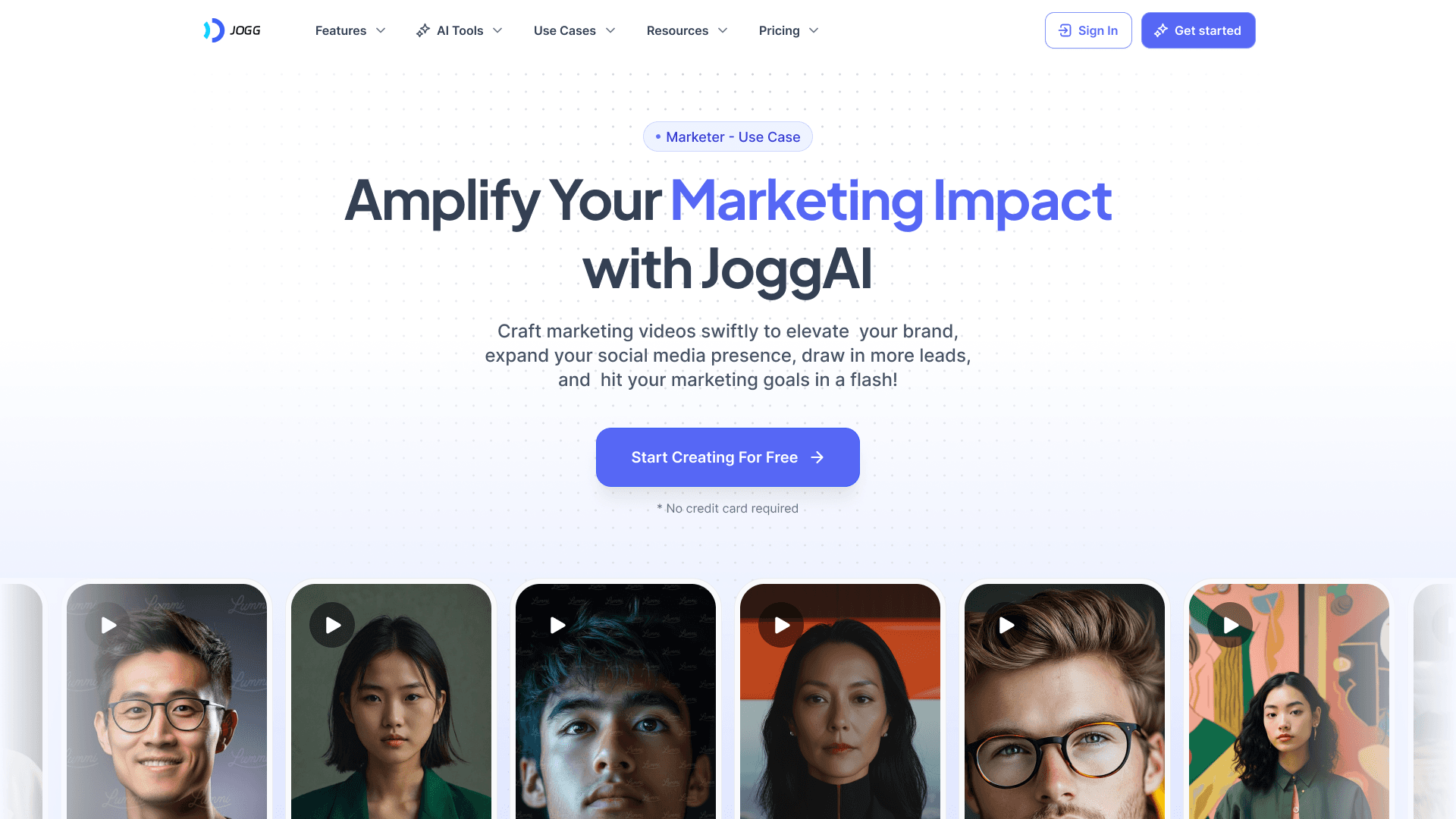This screenshot has height=819, width=1456.
Task: Expand the Features dropdown chevron
Action: 381,30
